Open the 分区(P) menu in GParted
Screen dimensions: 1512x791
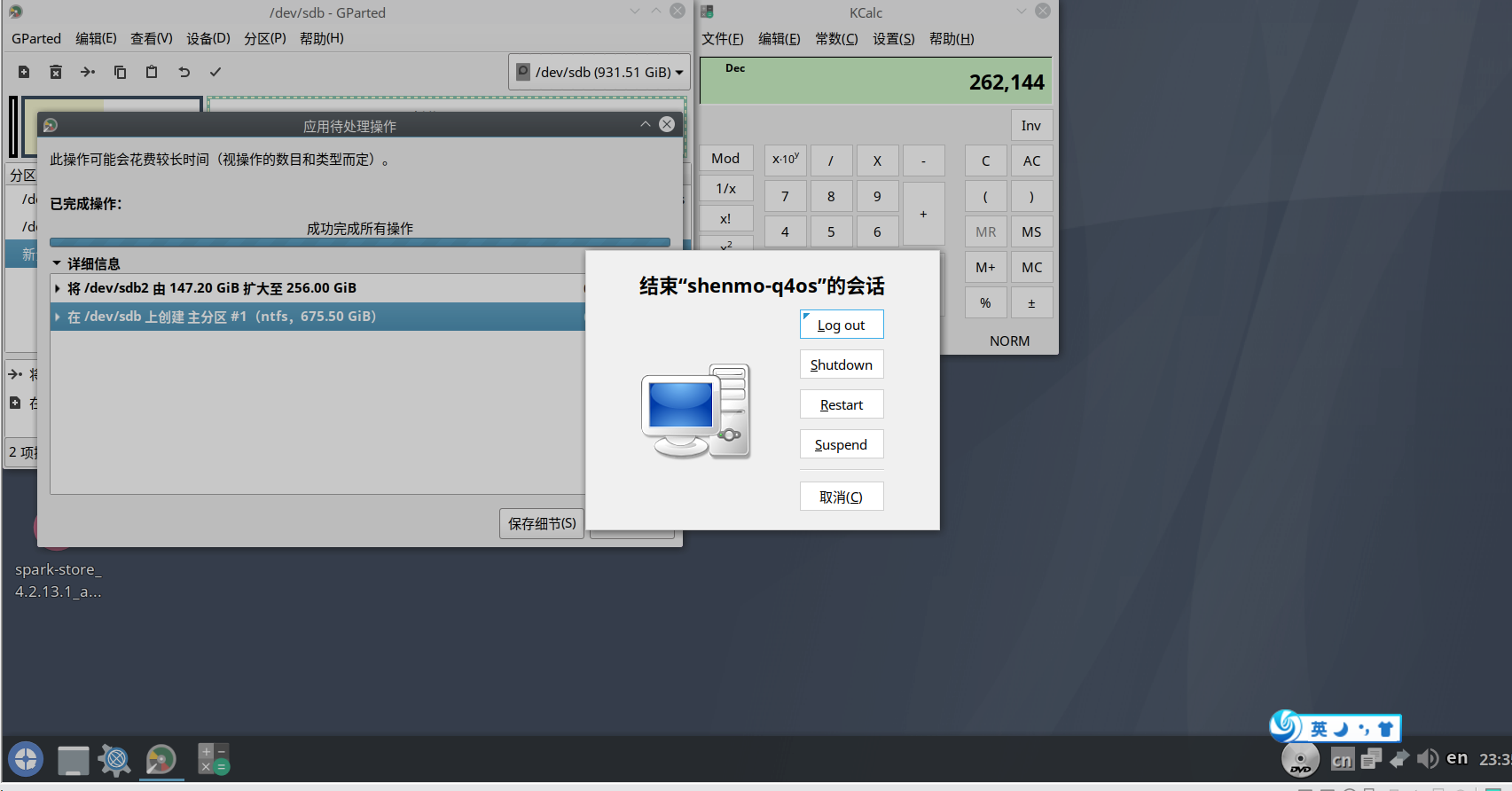click(264, 38)
